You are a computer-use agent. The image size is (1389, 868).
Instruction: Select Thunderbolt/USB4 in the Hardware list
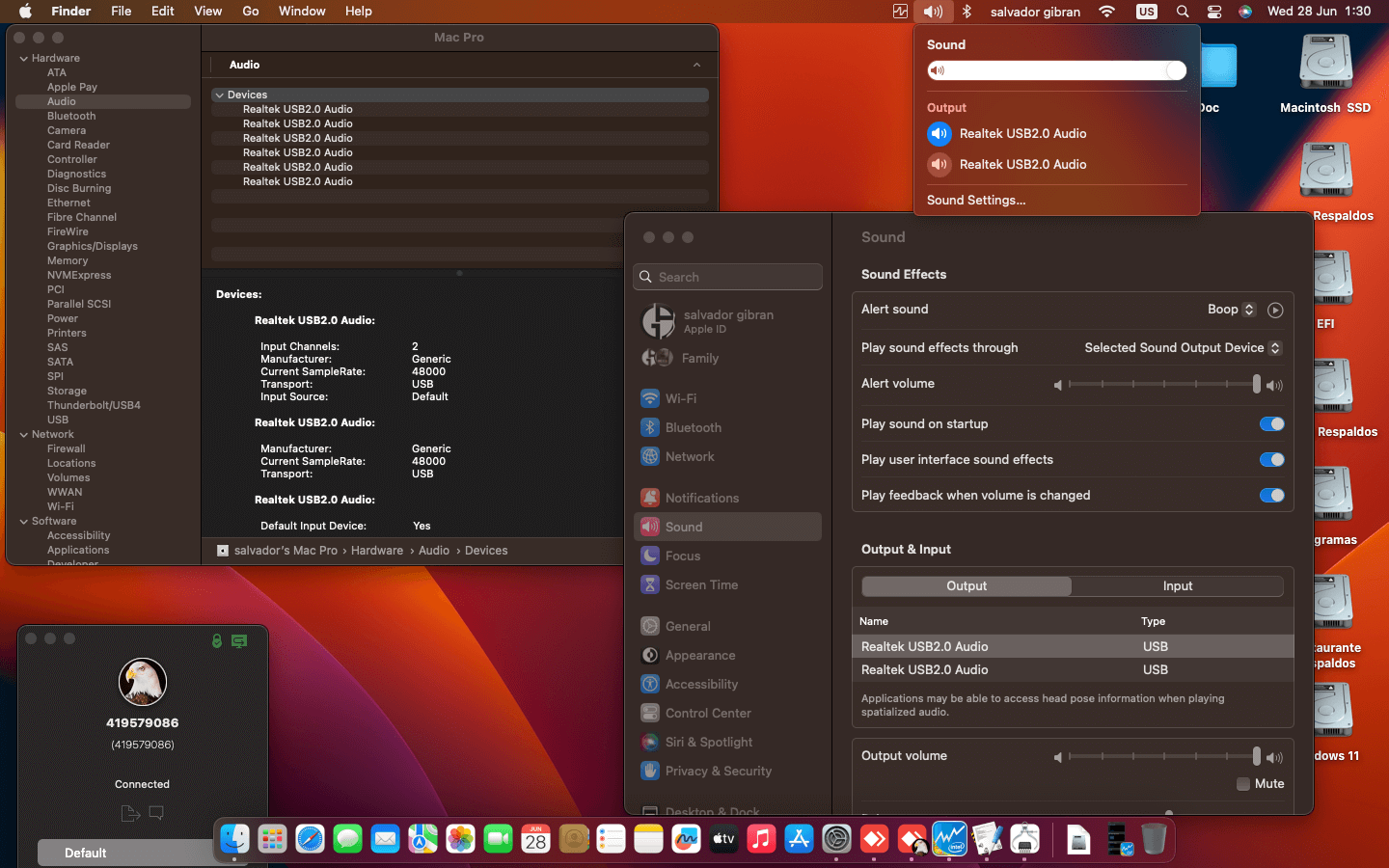(94, 406)
